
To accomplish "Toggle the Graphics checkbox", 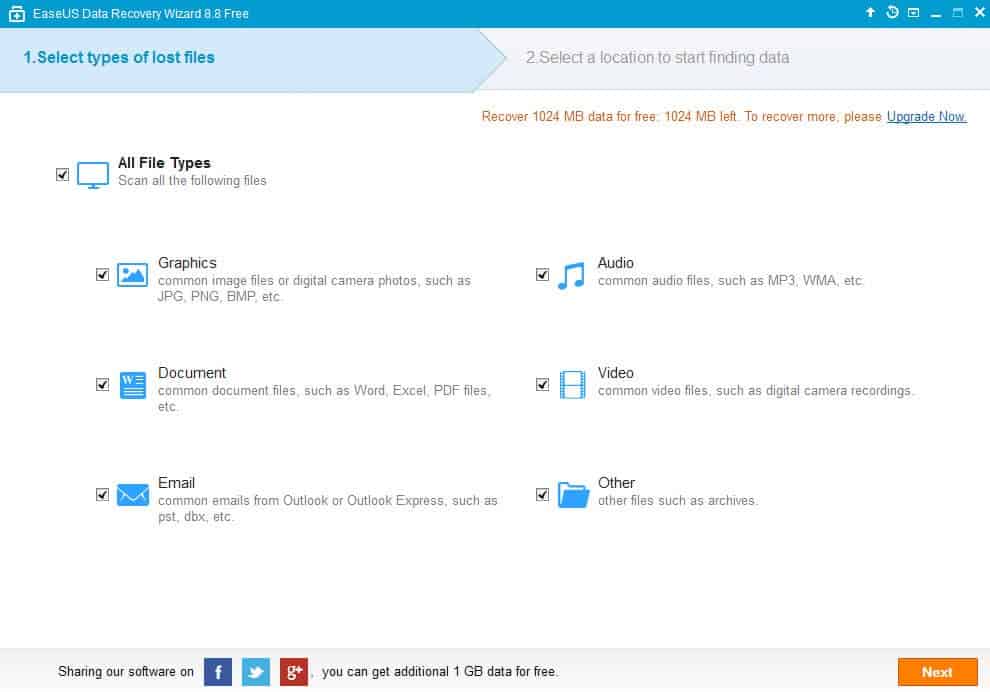I will pyautogui.click(x=102, y=274).
